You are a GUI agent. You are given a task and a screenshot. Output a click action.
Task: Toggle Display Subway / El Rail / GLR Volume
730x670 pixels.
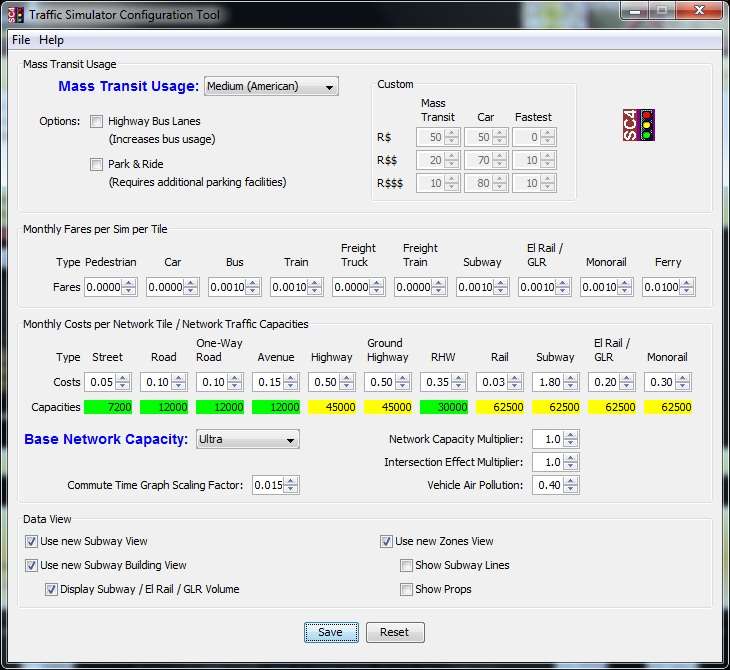pos(51,589)
